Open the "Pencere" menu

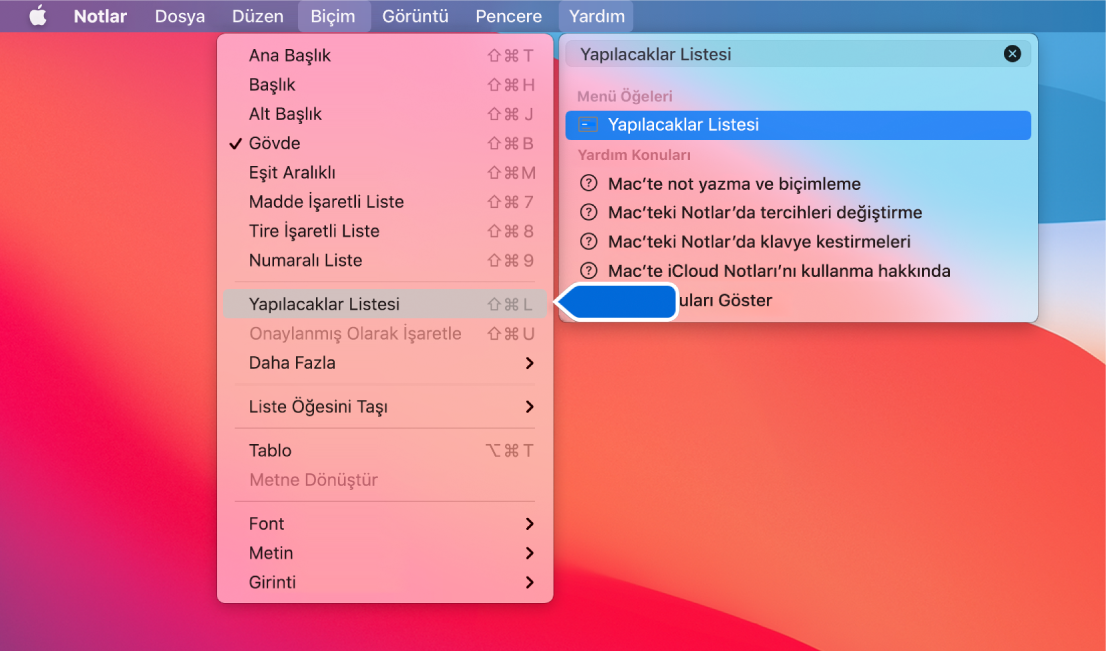click(508, 16)
